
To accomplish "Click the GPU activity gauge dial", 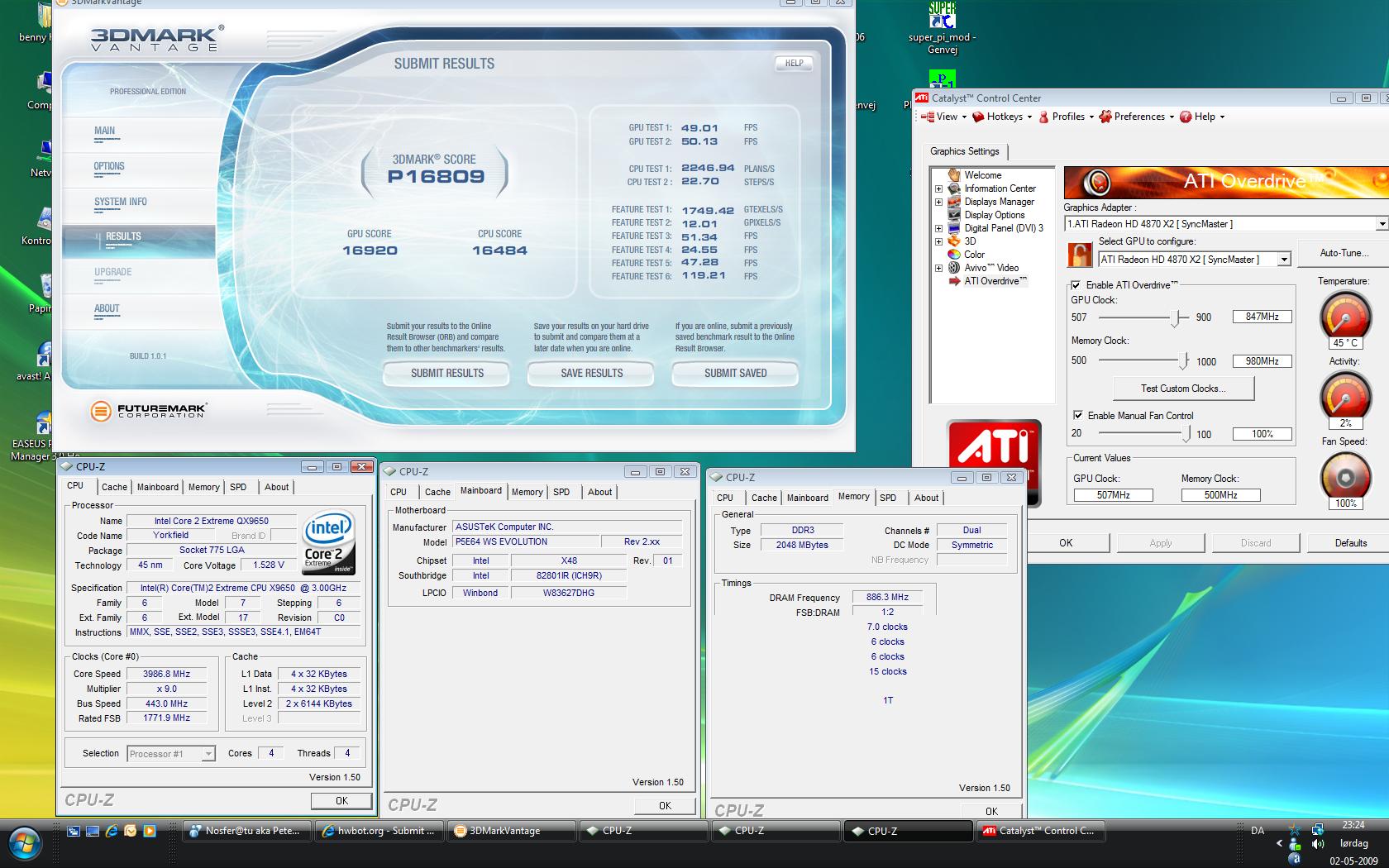I will [x=1345, y=395].
